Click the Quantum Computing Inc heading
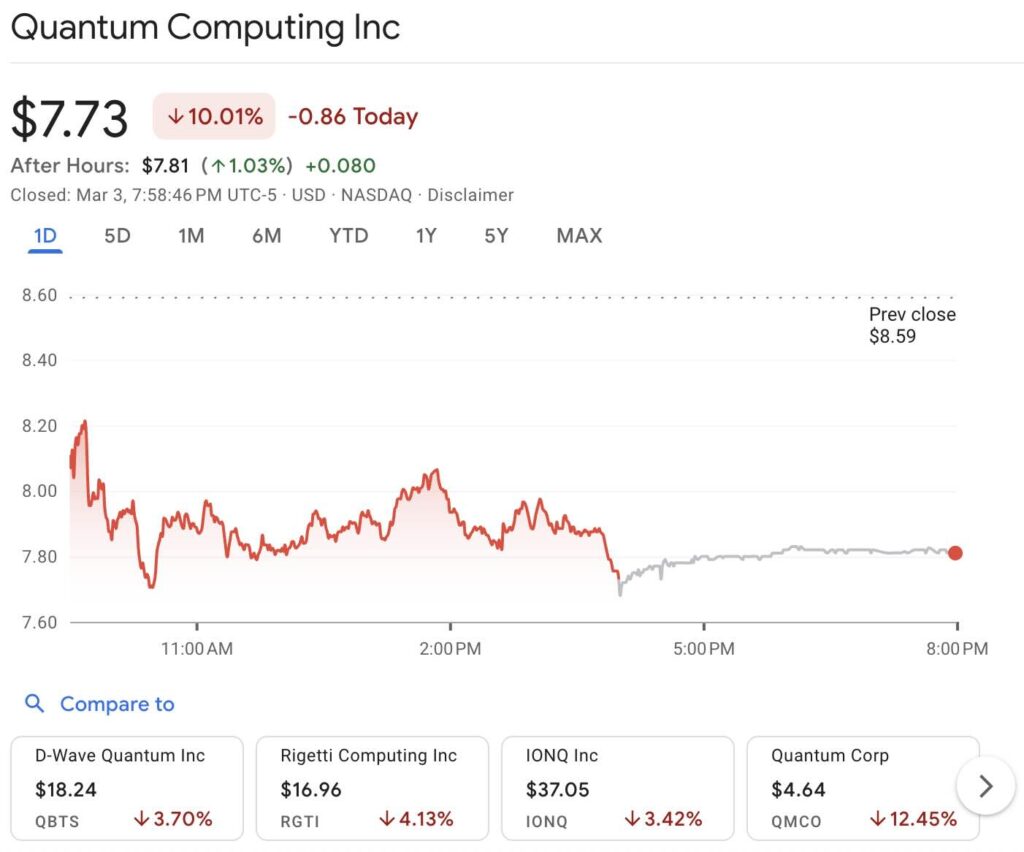This screenshot has height=852, width=1024. tap(205, 27)
